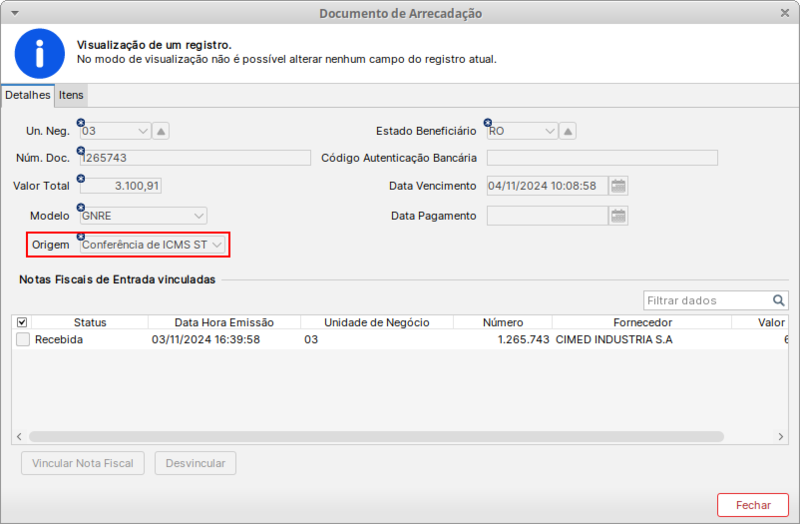Click the search magnifier in Filtrar dados
The image size is (800, 524).
pos(779,300)
